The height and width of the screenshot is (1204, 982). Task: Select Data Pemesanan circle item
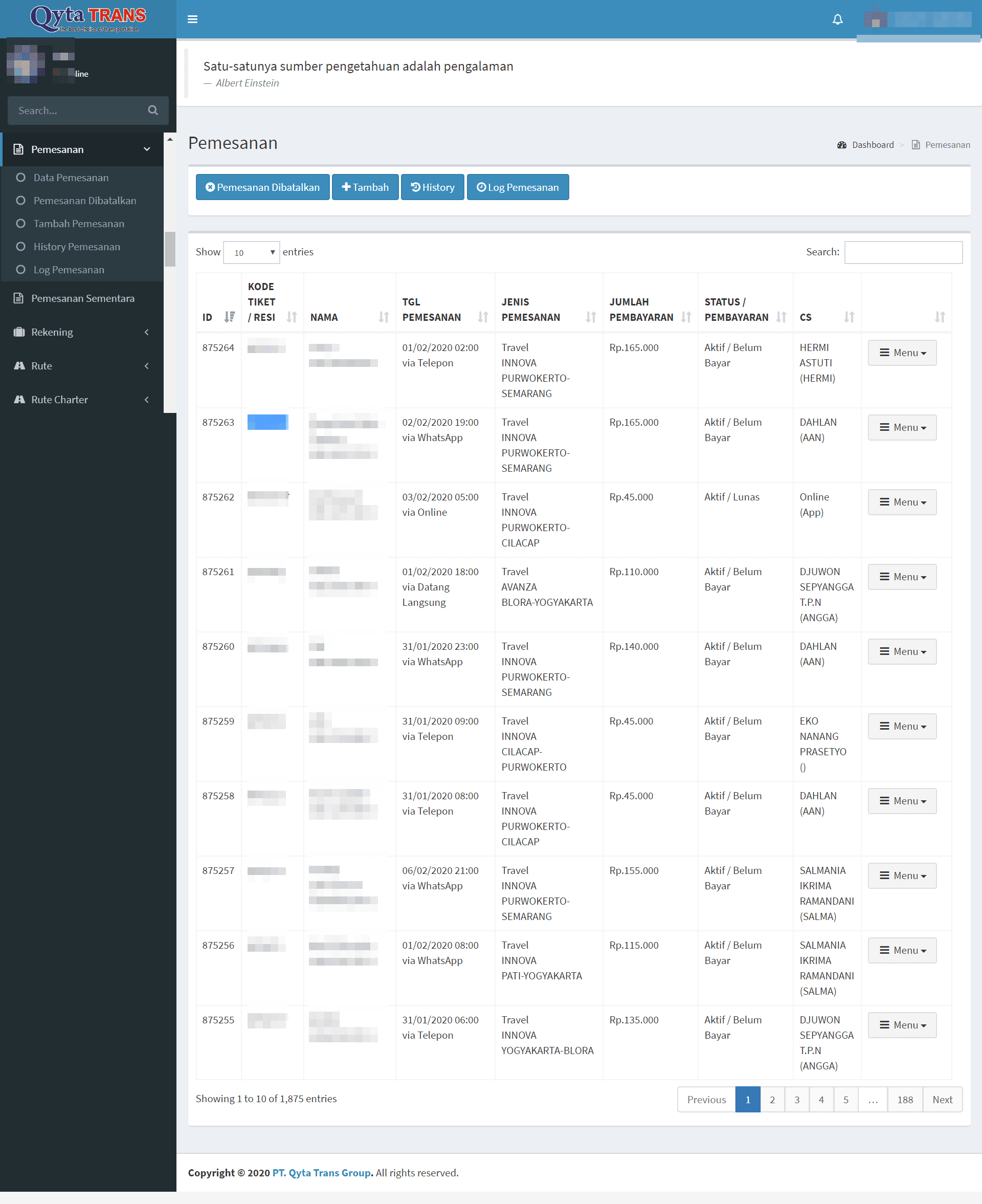(21, 178)
